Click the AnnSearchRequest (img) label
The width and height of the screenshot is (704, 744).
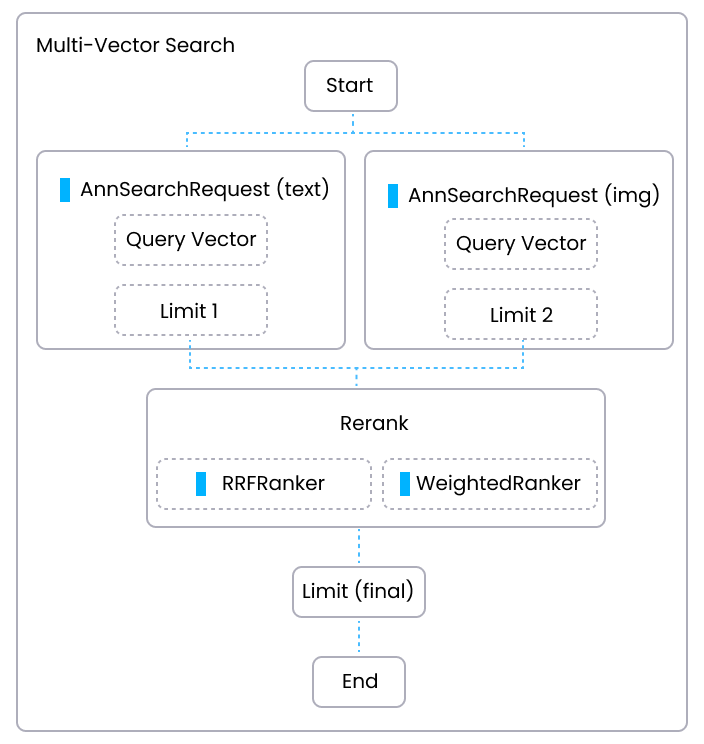[x=533, y=195]
